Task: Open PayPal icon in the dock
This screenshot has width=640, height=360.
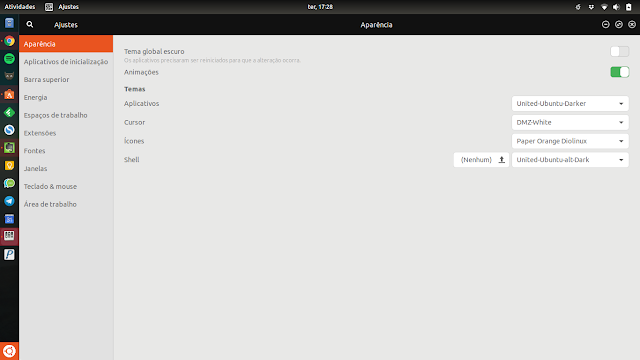Action: click(x=9, y=255)
